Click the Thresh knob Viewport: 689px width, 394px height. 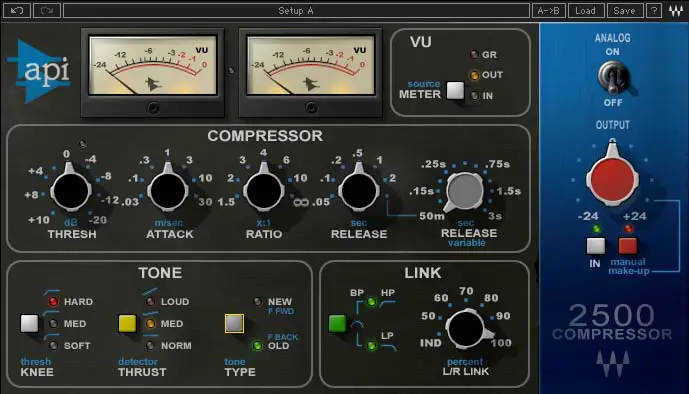[x=71, y=191]
